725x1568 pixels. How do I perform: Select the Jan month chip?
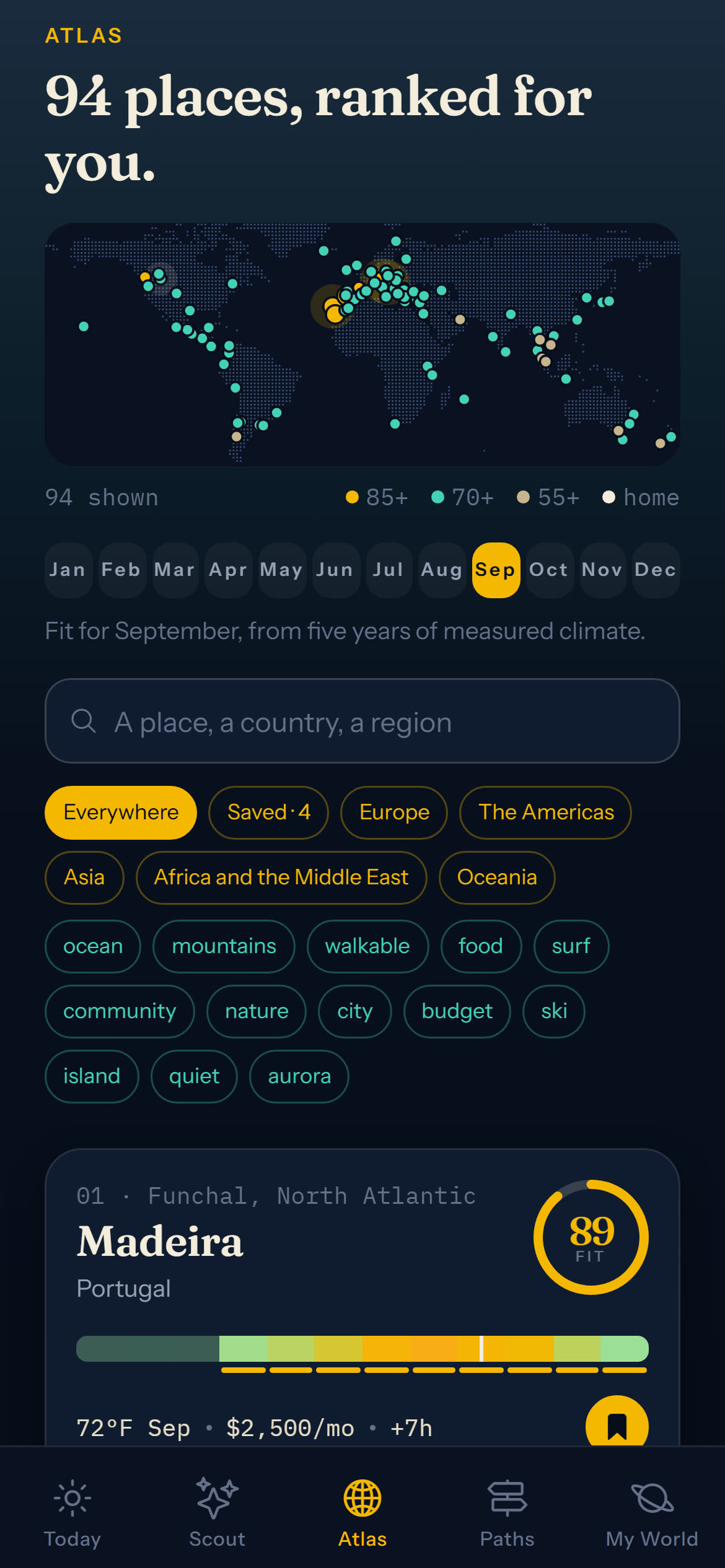click(x=68, y=570)
